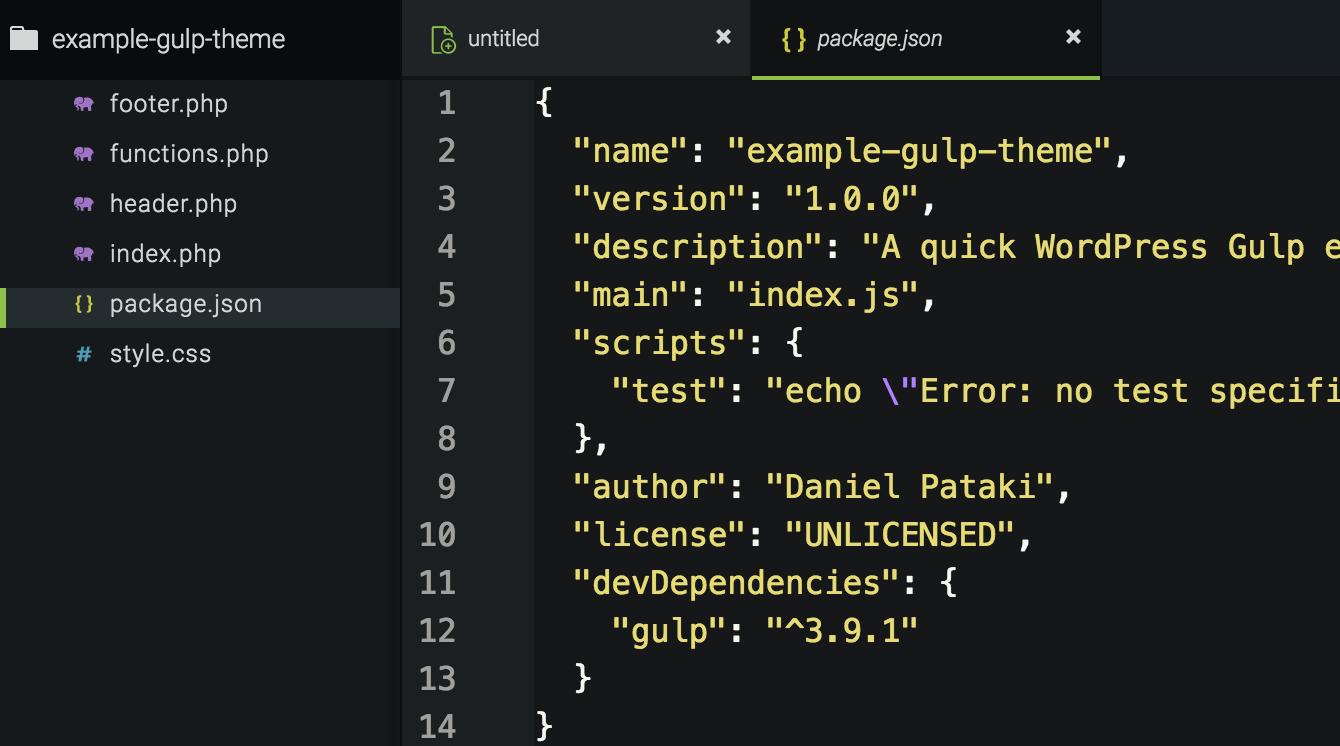Screen dimensions: 1340x746
Task: Click the folder icon next to example-gulp-theme
Action: point(24,38)
